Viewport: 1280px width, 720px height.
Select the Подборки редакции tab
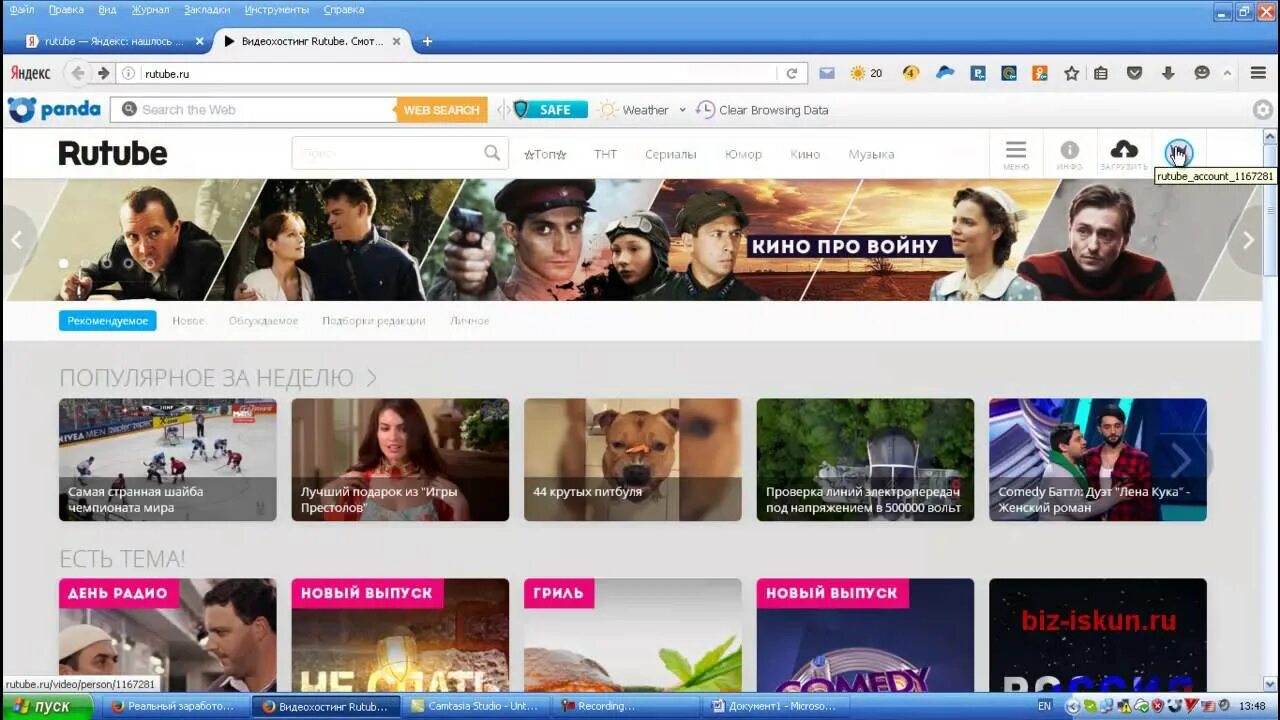374,321
